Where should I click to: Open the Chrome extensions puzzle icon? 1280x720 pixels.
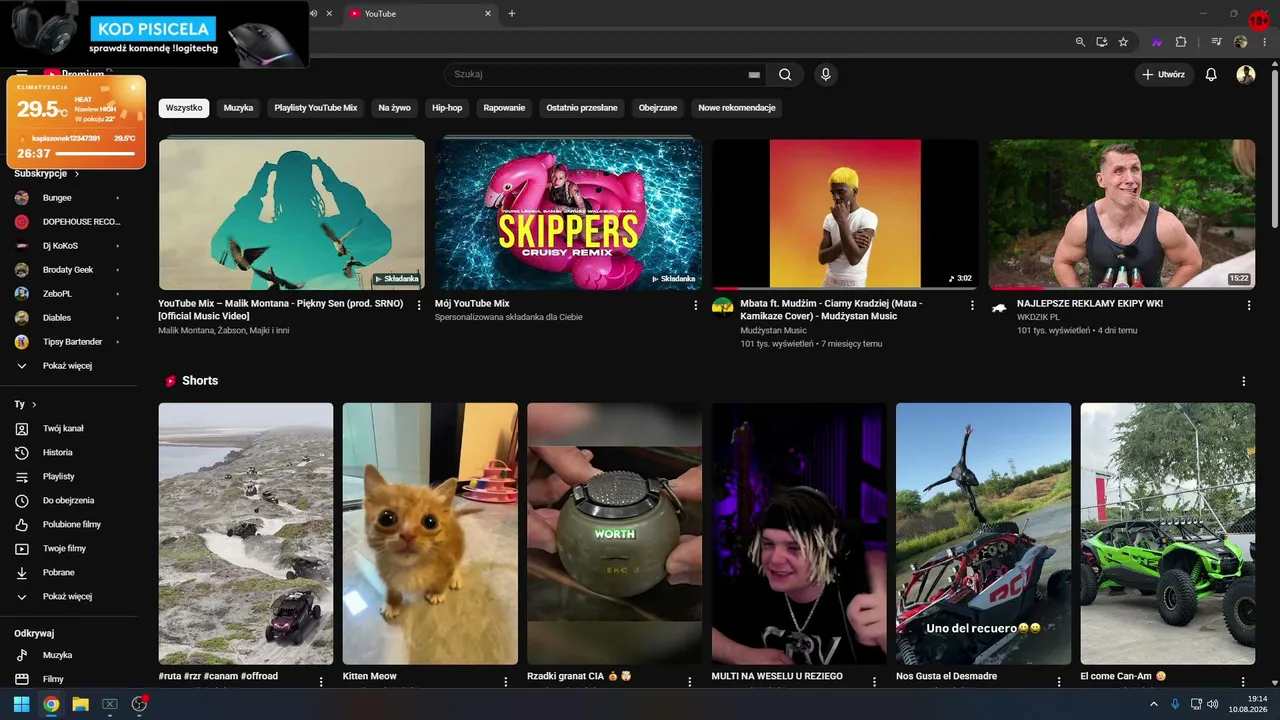tap(1181, 42)
